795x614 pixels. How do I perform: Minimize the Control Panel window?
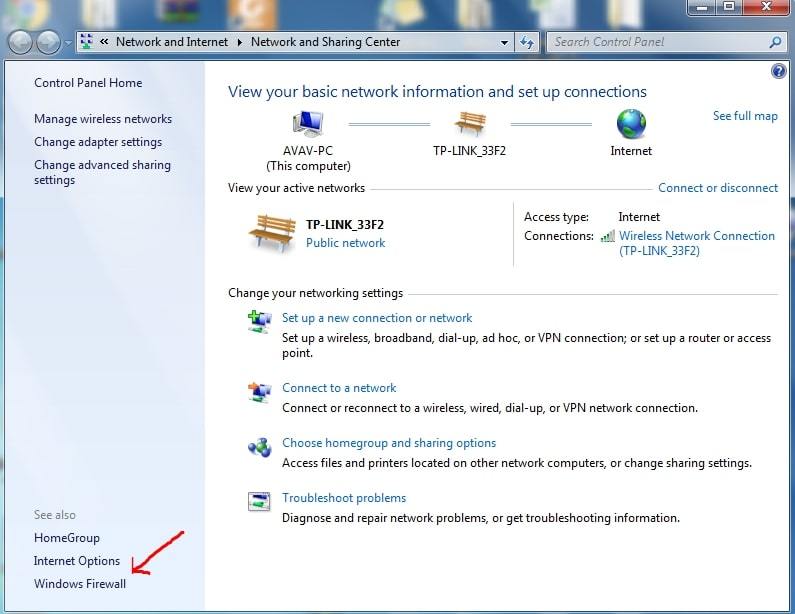702,7
